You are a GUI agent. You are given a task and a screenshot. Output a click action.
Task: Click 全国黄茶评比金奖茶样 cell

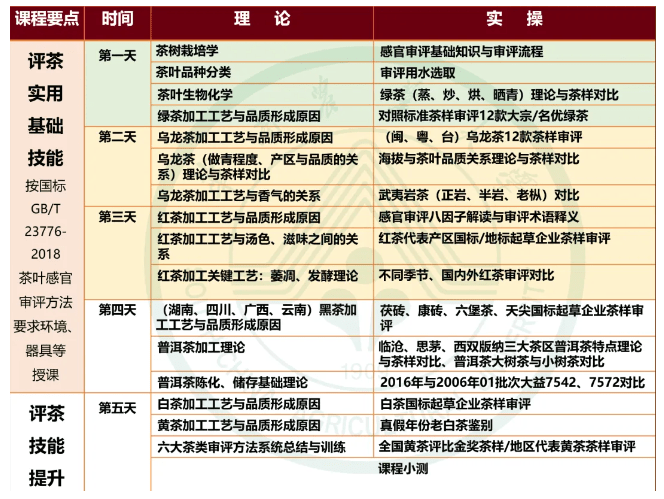[514, 446]
